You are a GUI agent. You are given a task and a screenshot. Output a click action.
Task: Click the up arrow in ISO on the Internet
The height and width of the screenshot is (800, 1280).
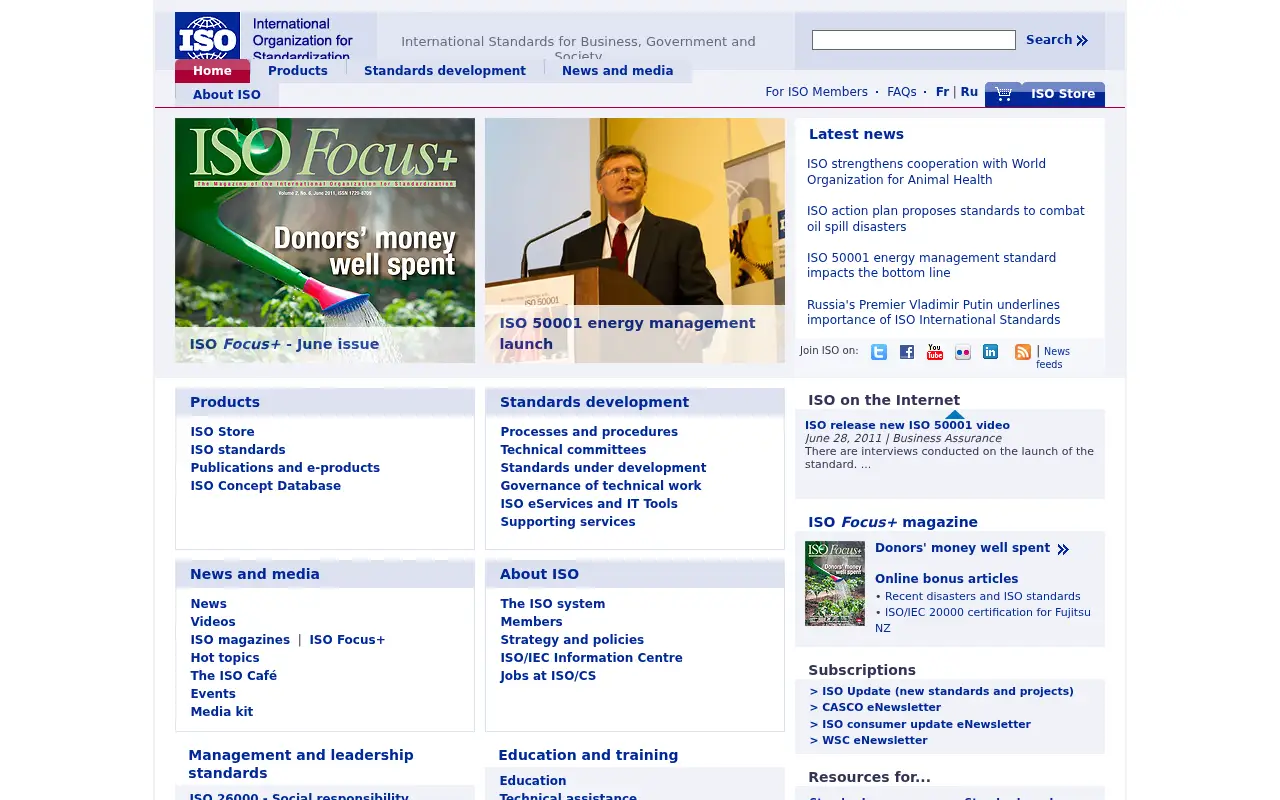[955, 414]
